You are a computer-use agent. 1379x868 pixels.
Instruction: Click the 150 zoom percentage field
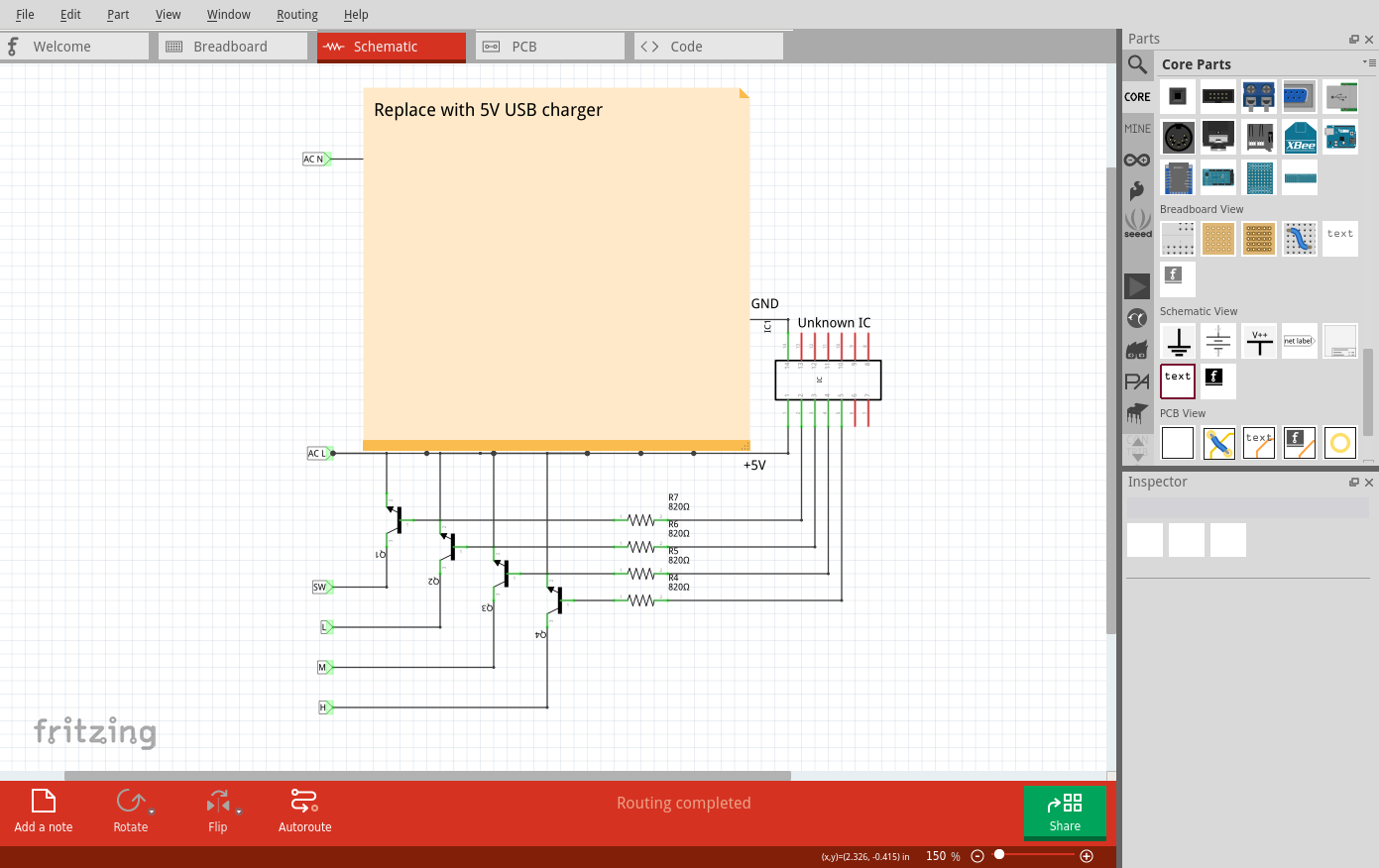pyautogui.click(x=936, y=856)
